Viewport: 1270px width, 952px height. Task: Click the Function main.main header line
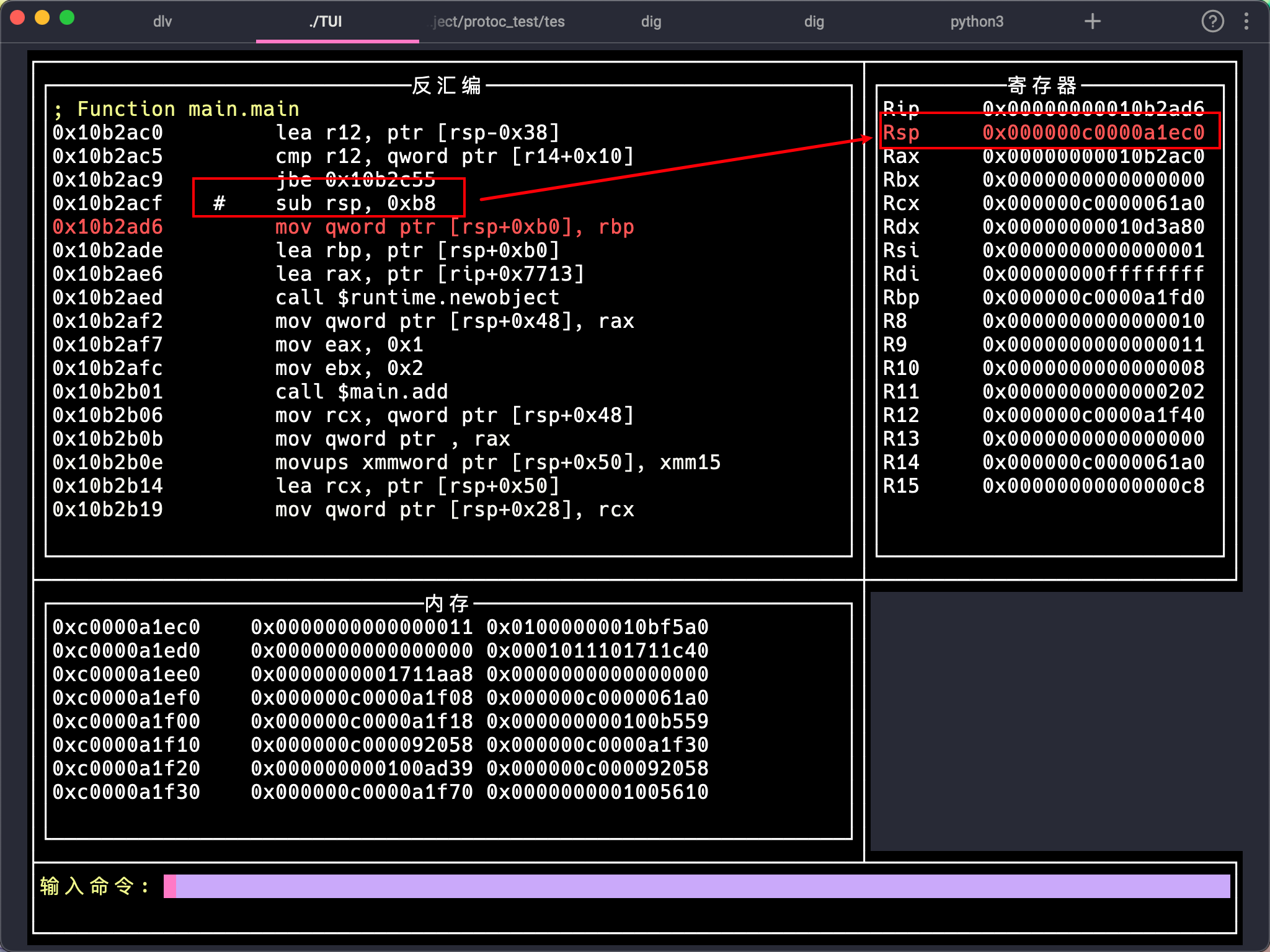[176, 109]
